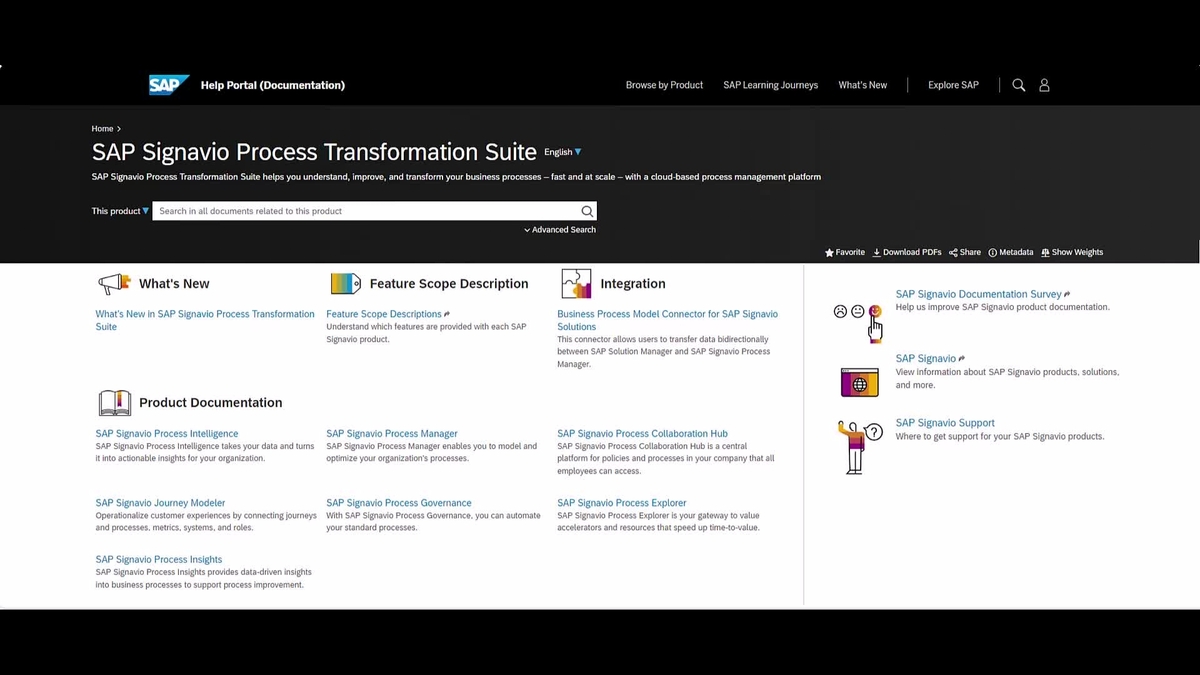1200x675 pixels.
Task: Open the English language dropdown
Action: click(562, 152)
